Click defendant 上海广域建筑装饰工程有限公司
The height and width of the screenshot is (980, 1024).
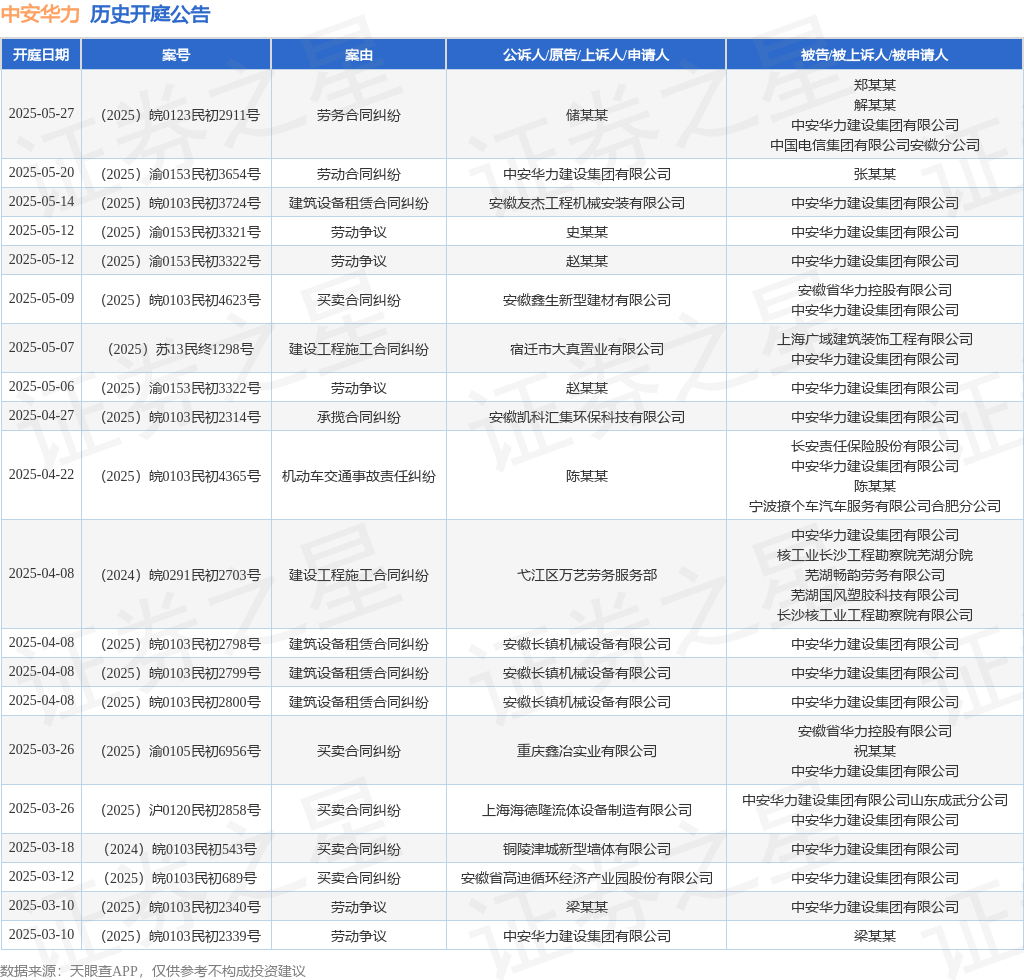pyautogui.click(x=874, y=339)
